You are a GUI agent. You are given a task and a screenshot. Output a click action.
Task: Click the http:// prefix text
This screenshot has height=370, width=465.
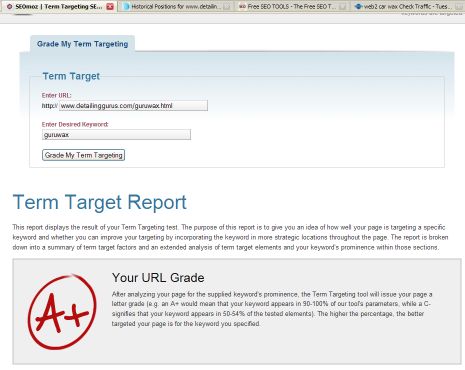50,106
